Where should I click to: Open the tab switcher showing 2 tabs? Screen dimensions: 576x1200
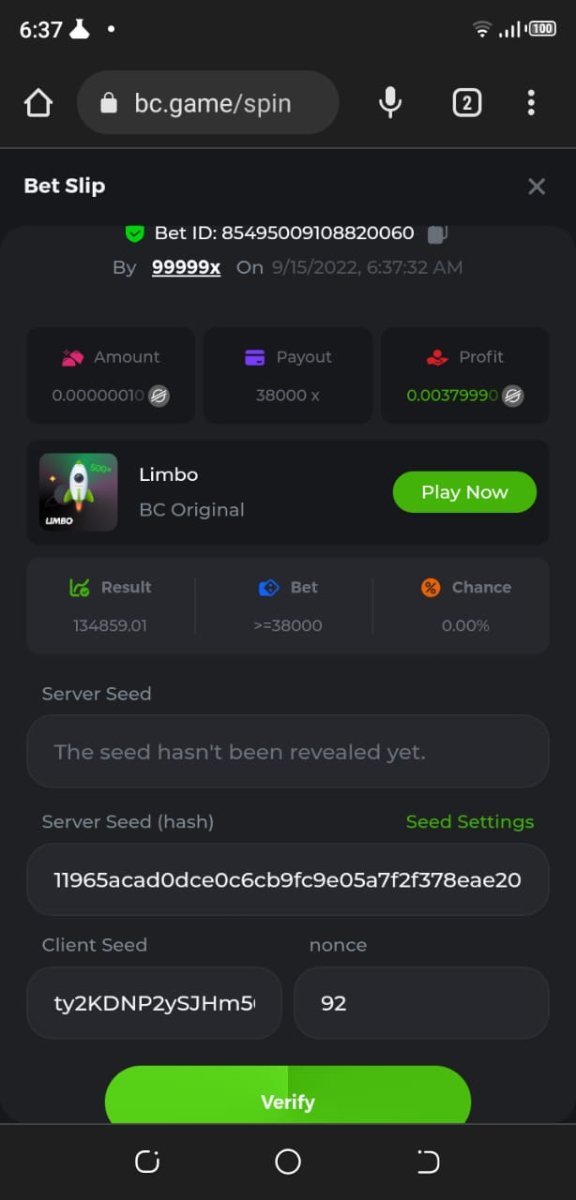(x=467, y=102)
